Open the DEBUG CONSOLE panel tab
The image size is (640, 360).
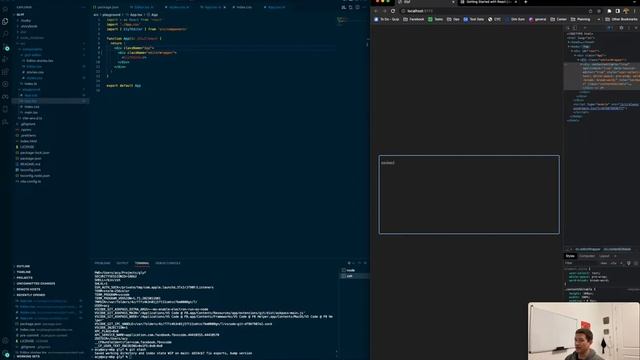point(168,263)
